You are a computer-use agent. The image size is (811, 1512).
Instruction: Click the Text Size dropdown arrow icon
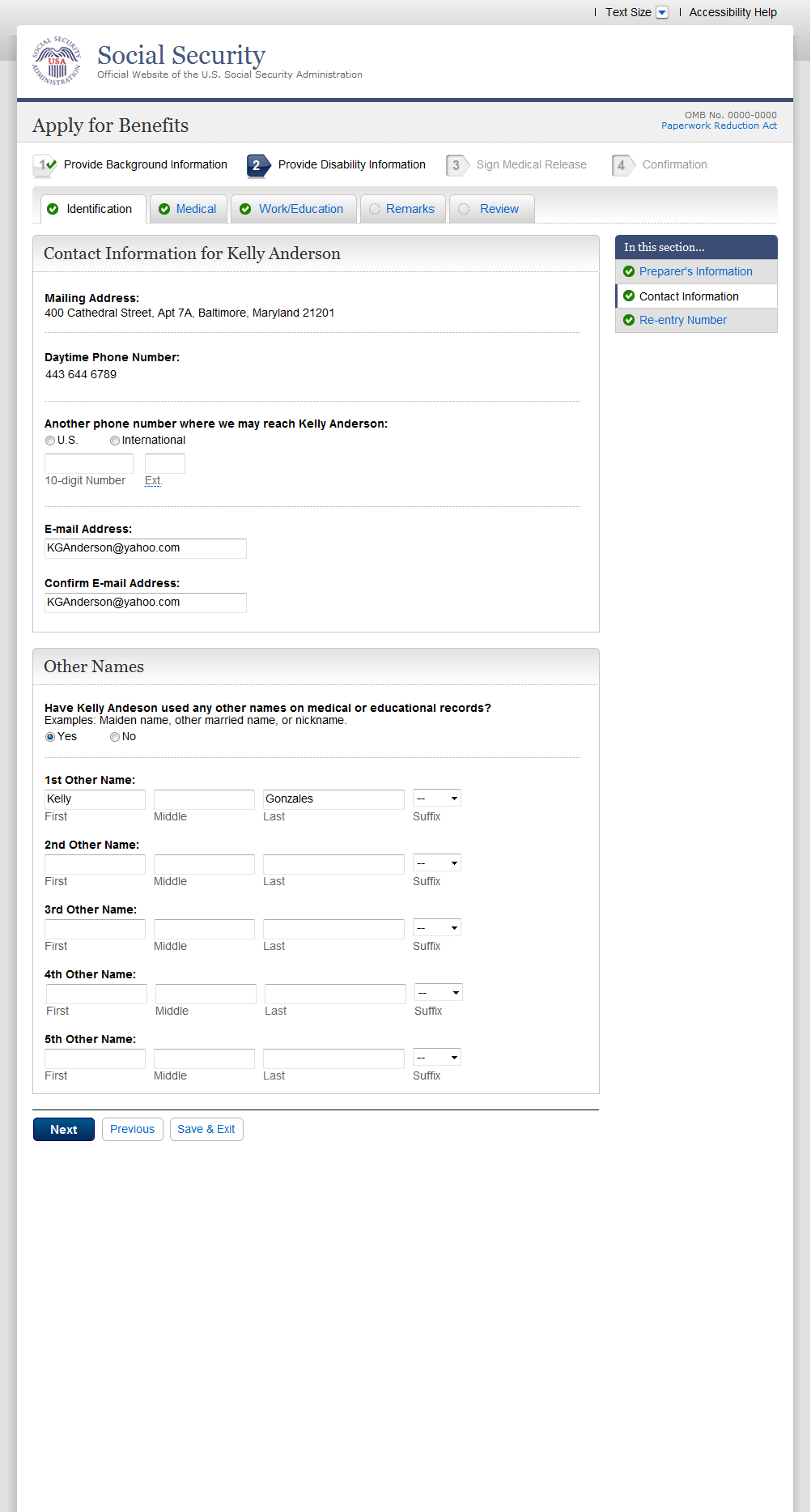point(662,12)
